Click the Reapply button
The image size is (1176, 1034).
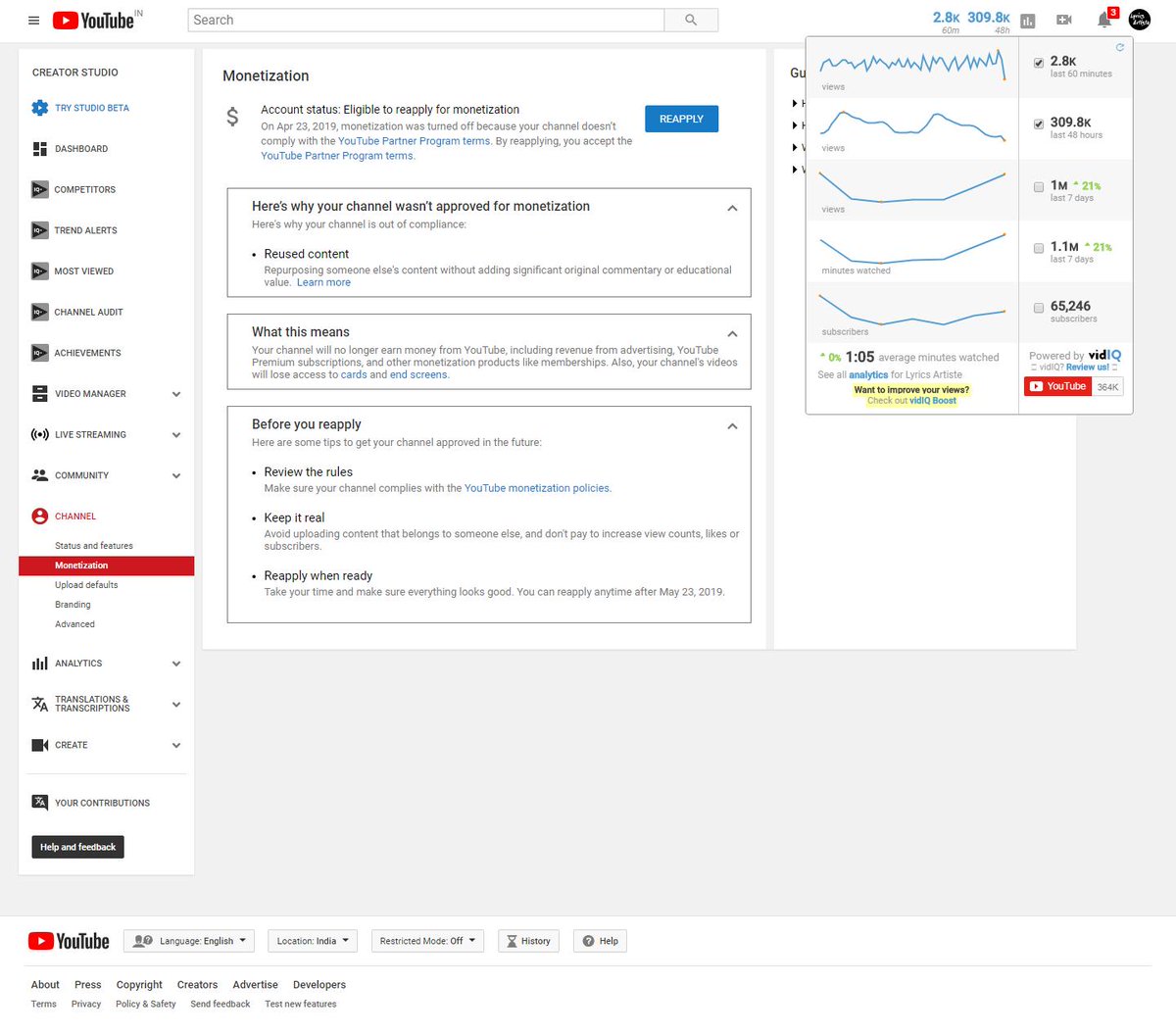pos(681,119)
